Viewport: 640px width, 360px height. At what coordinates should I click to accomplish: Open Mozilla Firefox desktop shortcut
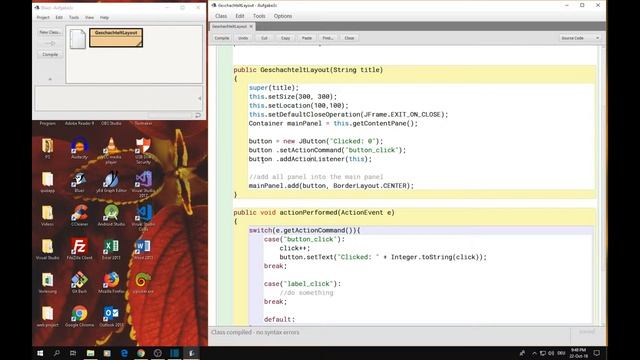[111, 283]
